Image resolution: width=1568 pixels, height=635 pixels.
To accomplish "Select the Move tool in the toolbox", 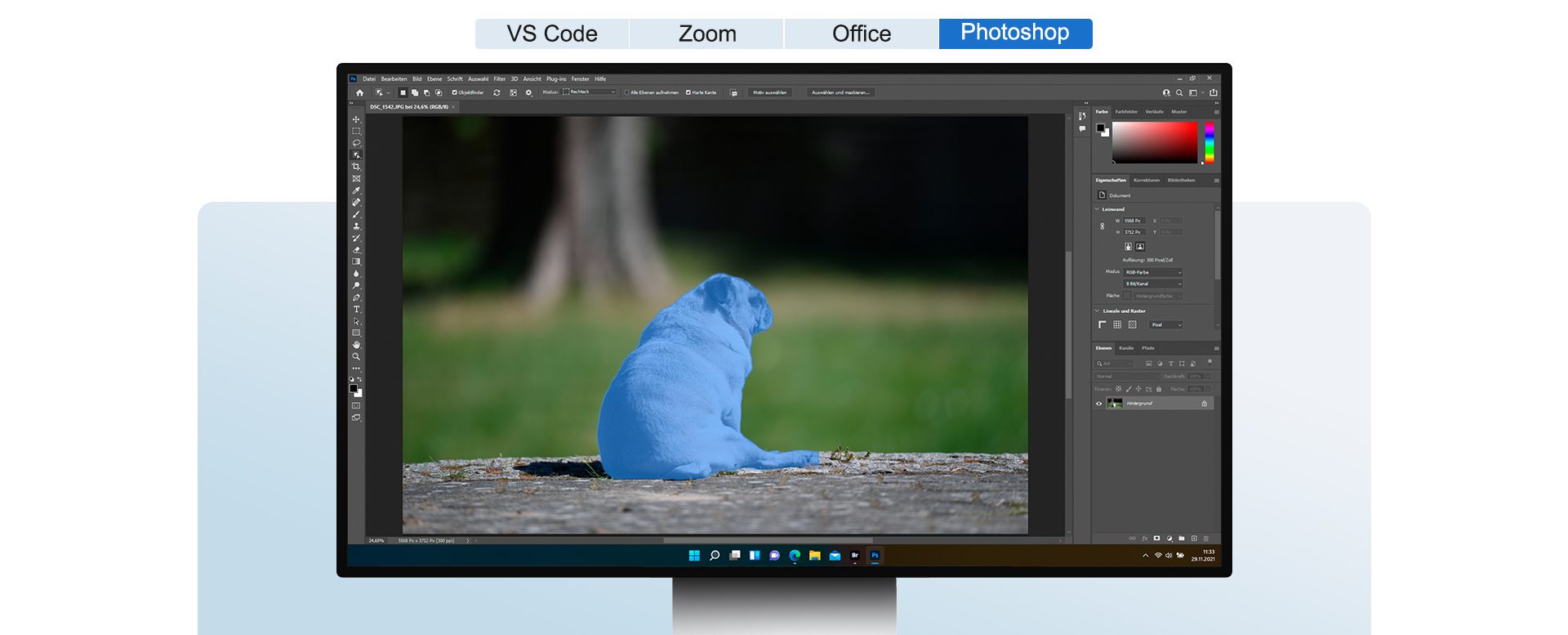I will (356, 119).
